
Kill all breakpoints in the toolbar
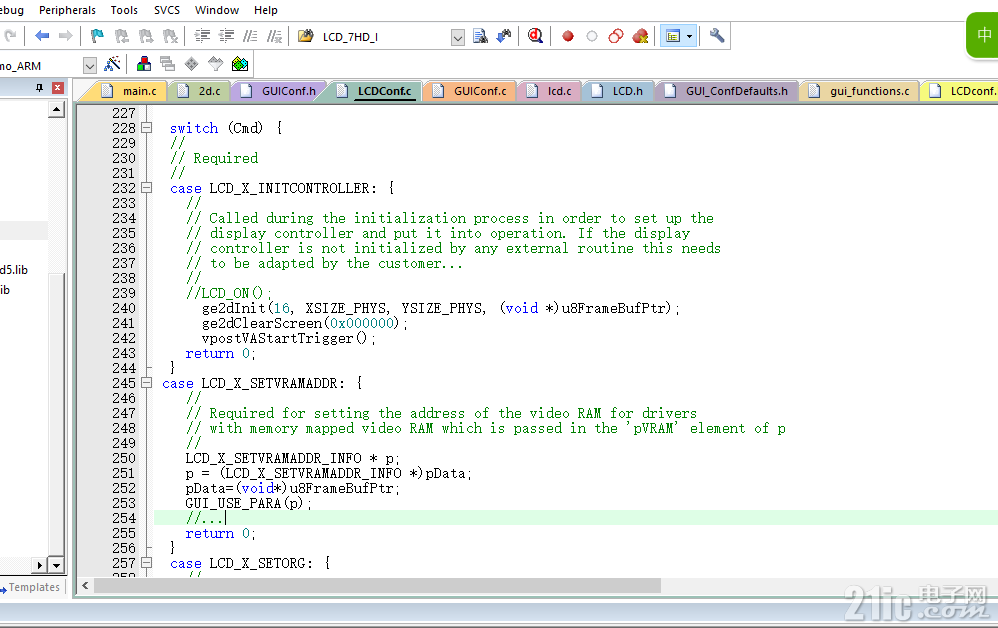(640, 36)
